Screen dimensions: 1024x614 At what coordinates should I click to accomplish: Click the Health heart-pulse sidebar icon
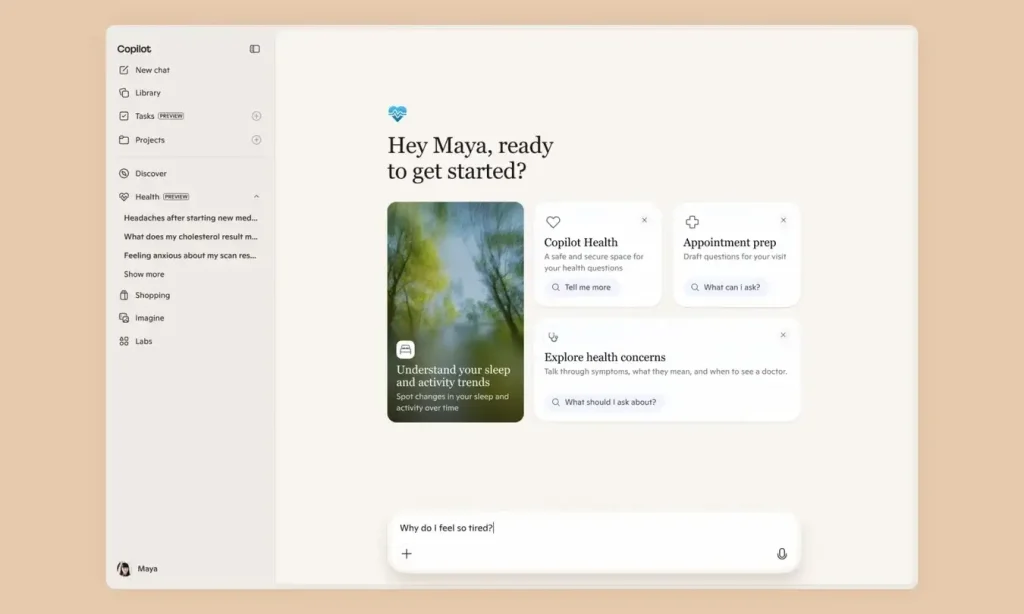click(x=124, y=197)
